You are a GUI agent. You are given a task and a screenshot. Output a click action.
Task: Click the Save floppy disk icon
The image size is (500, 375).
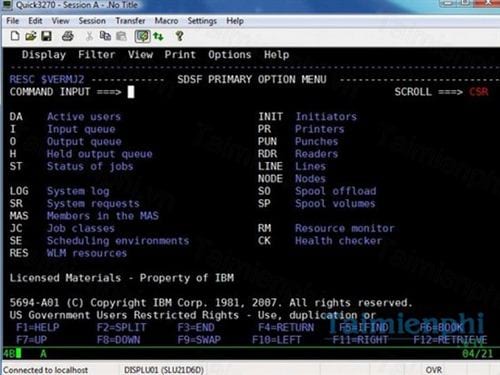click(46, 36)
